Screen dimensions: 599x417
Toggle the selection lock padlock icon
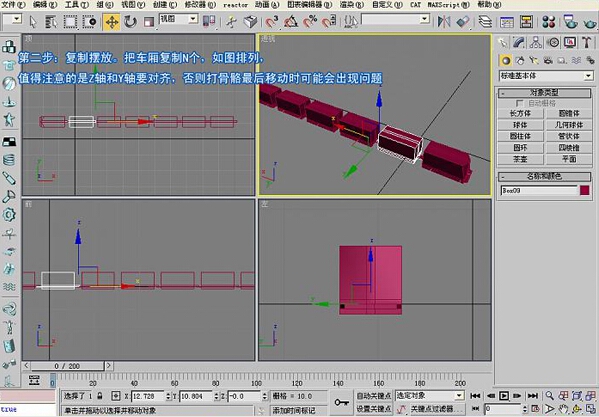pyautogui.click(x=100, y=396)
